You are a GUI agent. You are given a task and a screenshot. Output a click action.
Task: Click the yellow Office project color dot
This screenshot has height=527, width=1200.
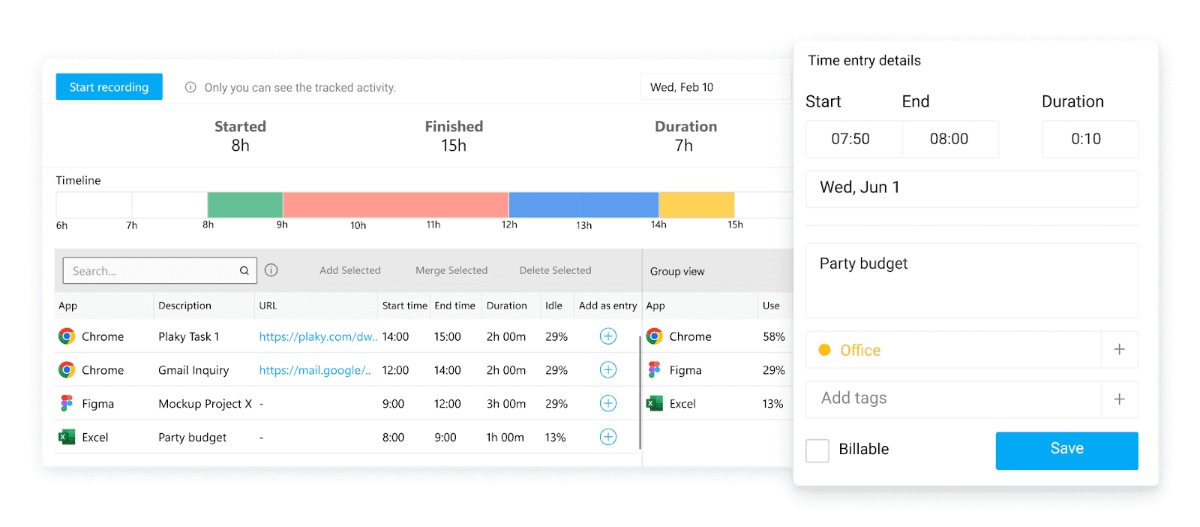tap(825, 350)
